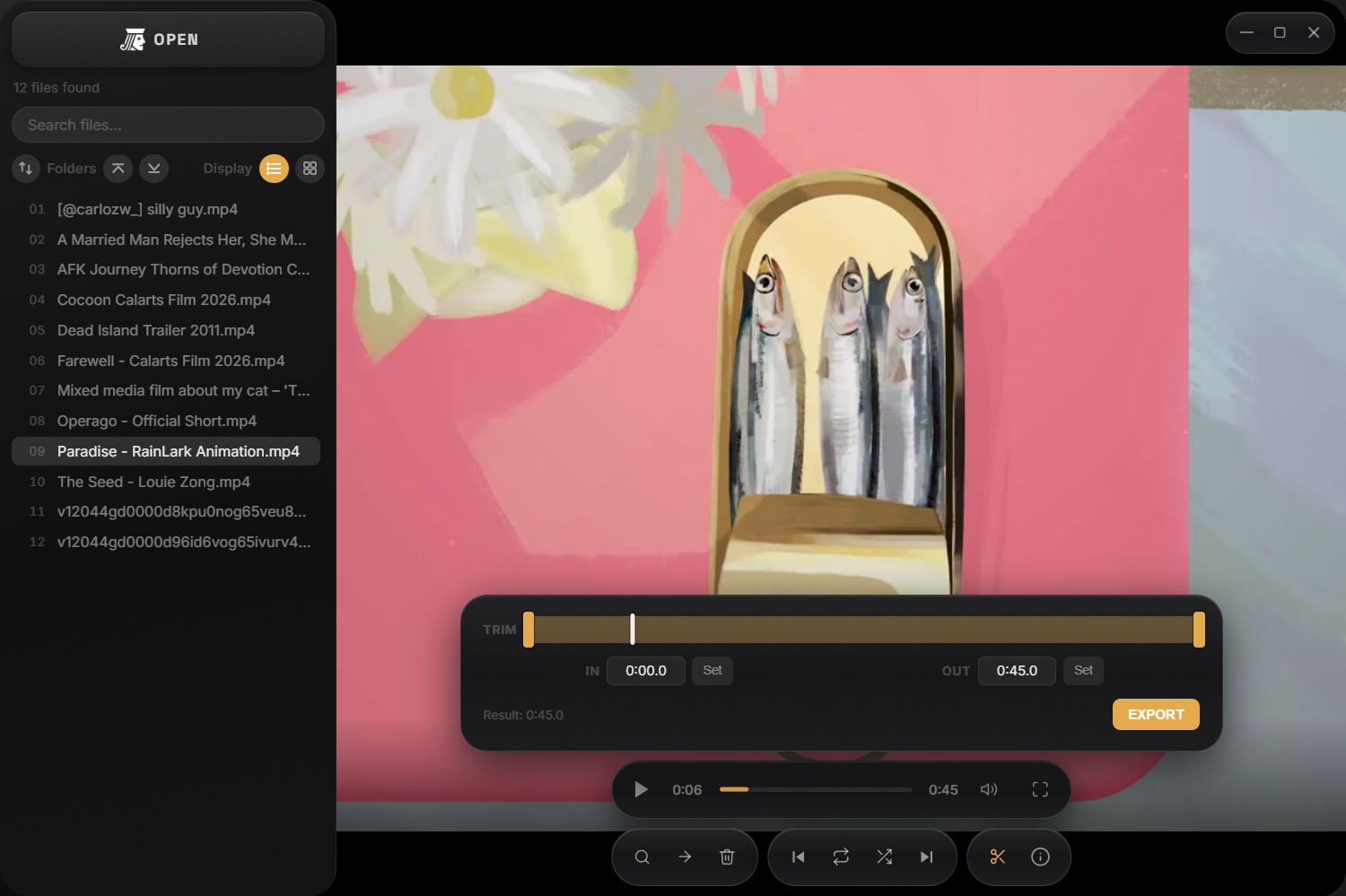Image resolution: width=1346 pixels, height=896 pixels.
Task: Click the trim end handle
Action: tap(1199, 630)
